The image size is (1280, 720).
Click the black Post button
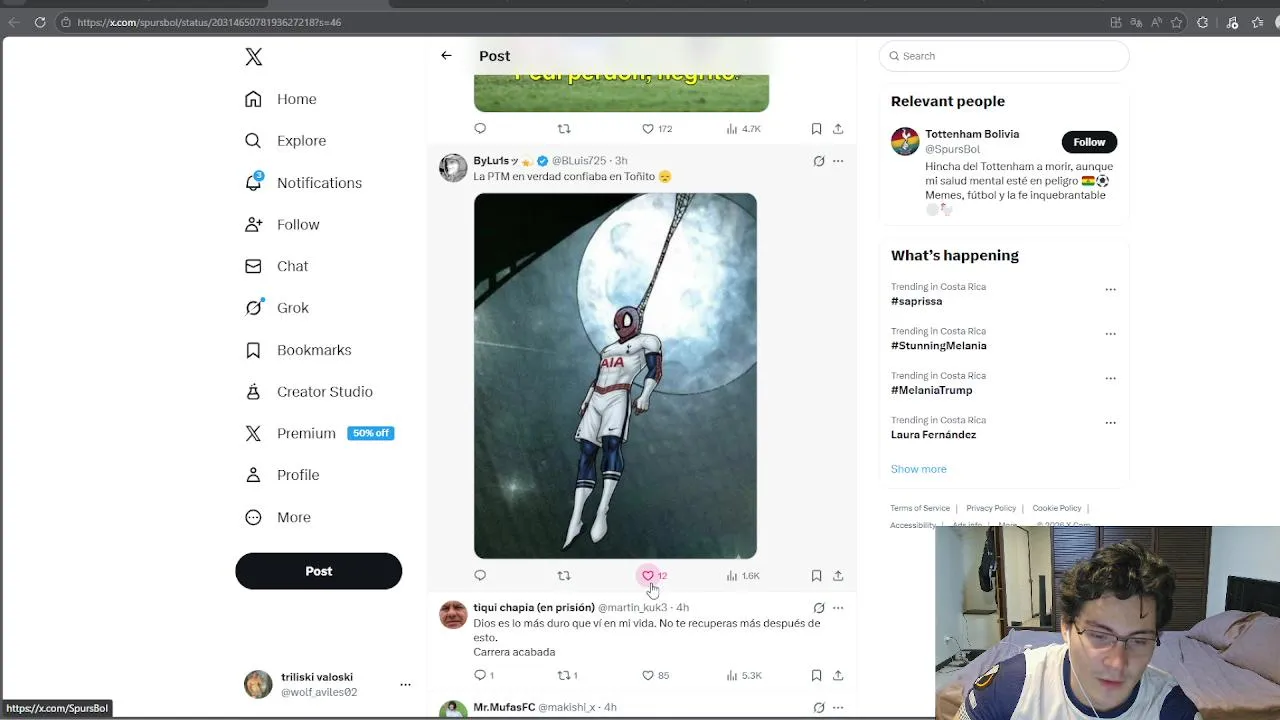(318, 571)
